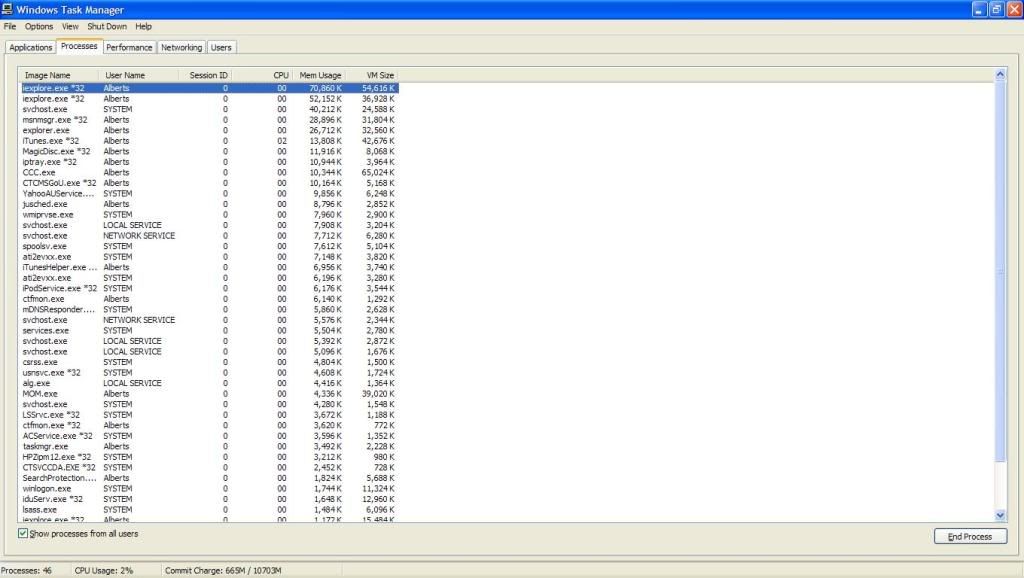Screen dimensions: 1024x578
Task: Open the Task Manager system menu icon
Action: click(x=9, y=9)
